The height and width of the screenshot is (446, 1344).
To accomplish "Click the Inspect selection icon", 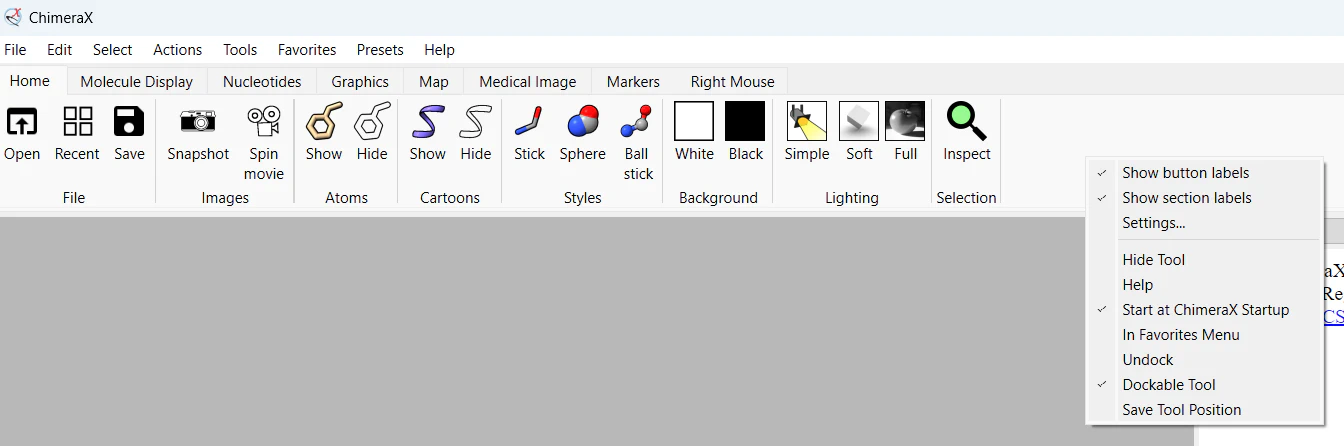I will [966, 122].
